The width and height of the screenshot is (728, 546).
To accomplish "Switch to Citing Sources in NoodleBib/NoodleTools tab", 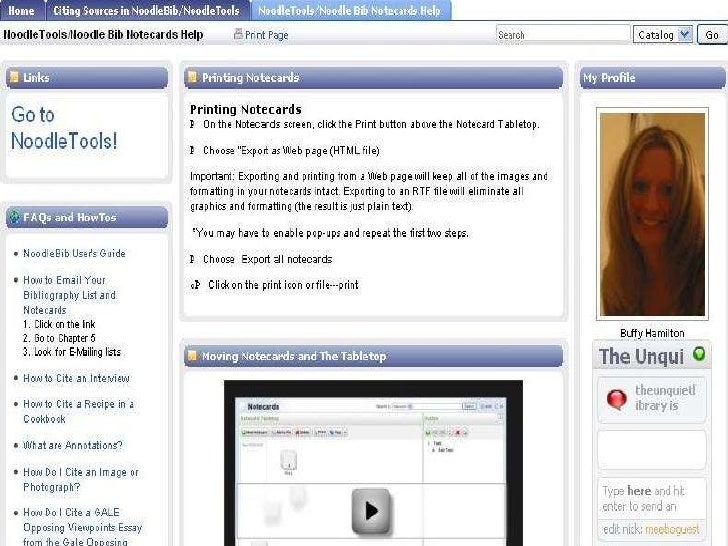I will pyautogui.click(x=146, y=10).
